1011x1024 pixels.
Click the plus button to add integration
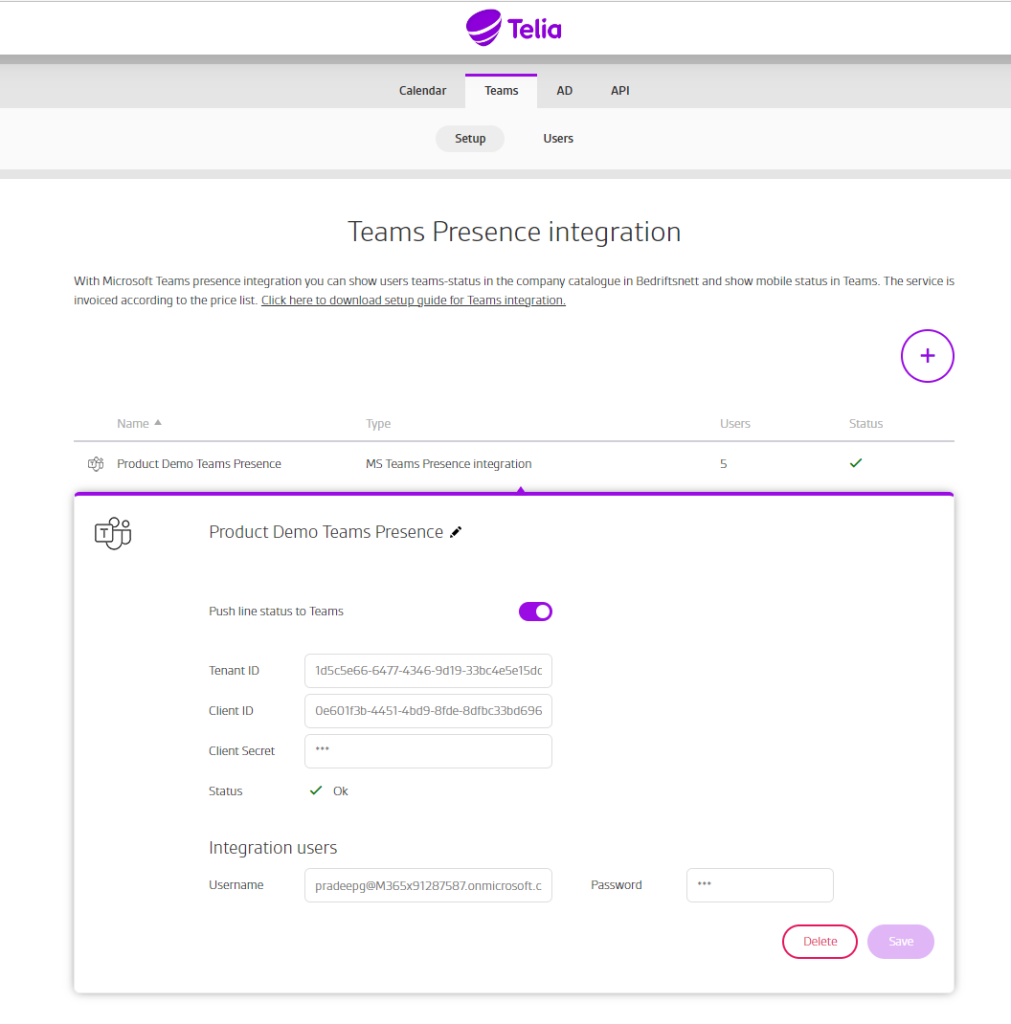(927, 356)
